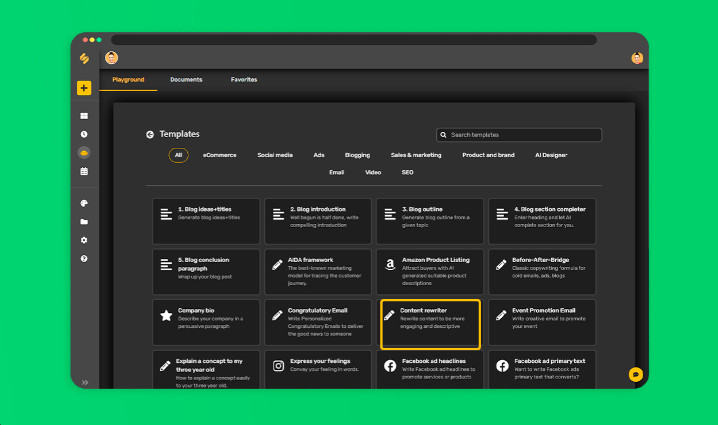Select the eCommerce category filter
Image resolution: width=718 pixels, height=425 pixels.
219,155
